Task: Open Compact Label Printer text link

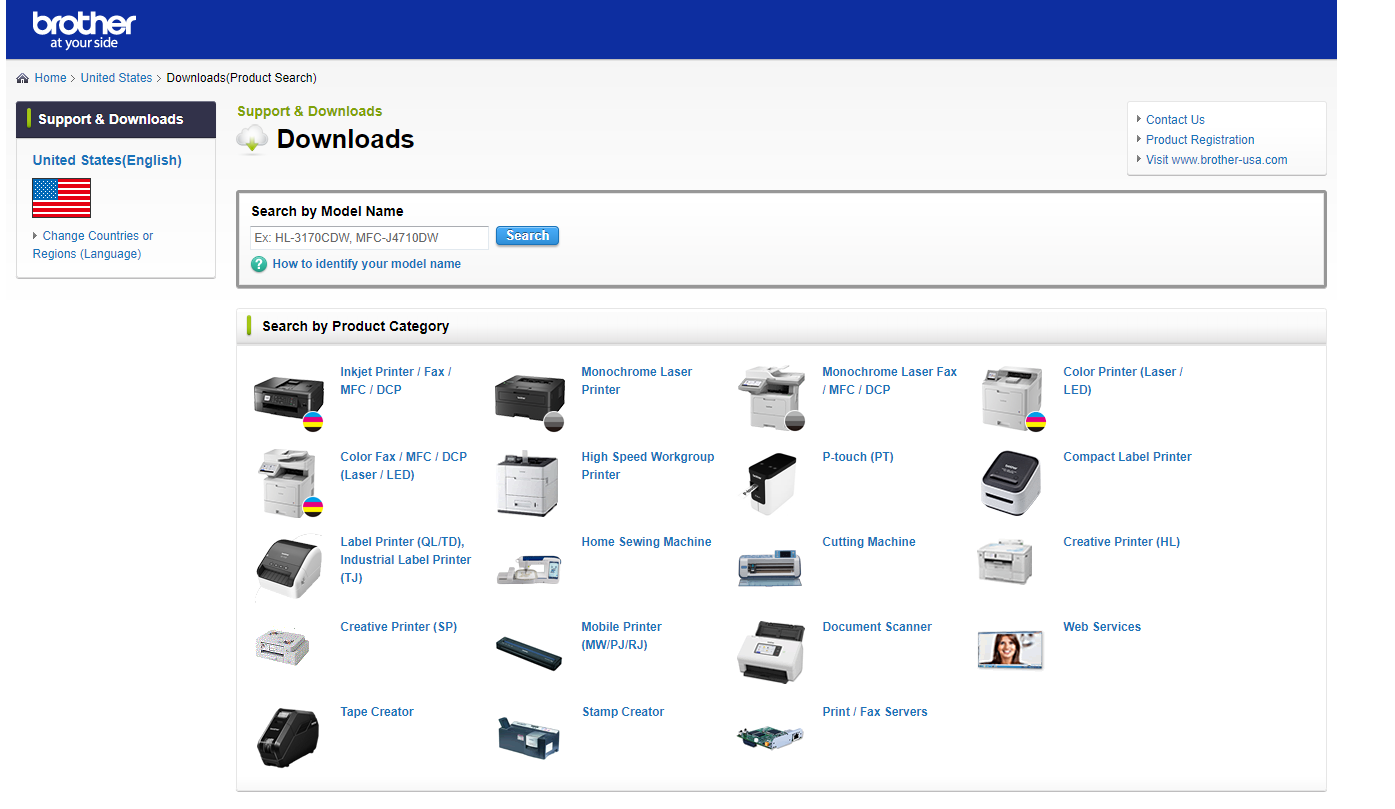Action: (x=1128, y=457)
